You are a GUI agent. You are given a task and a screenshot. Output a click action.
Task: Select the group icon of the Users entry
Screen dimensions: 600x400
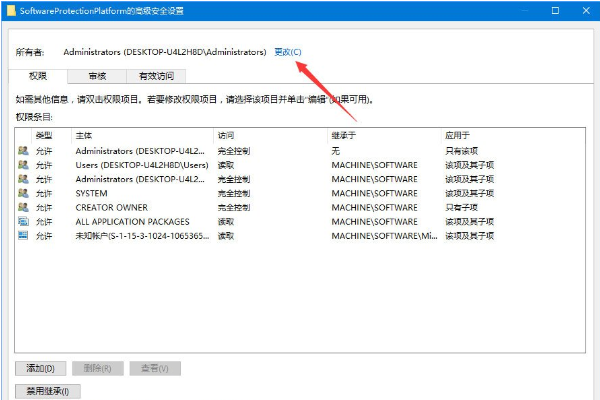(23, 165)
